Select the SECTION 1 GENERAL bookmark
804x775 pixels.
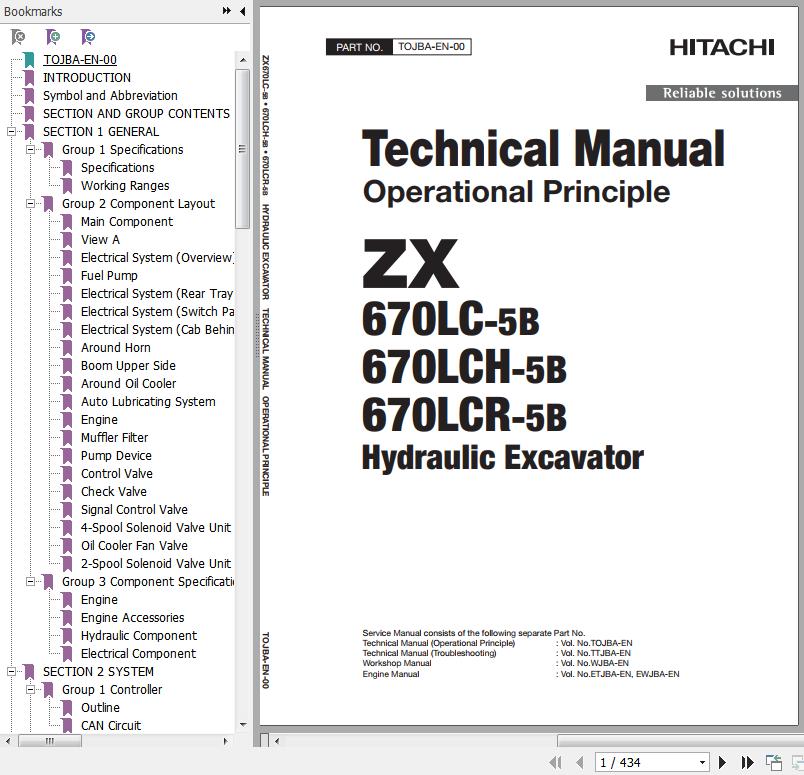coord(101,132)
